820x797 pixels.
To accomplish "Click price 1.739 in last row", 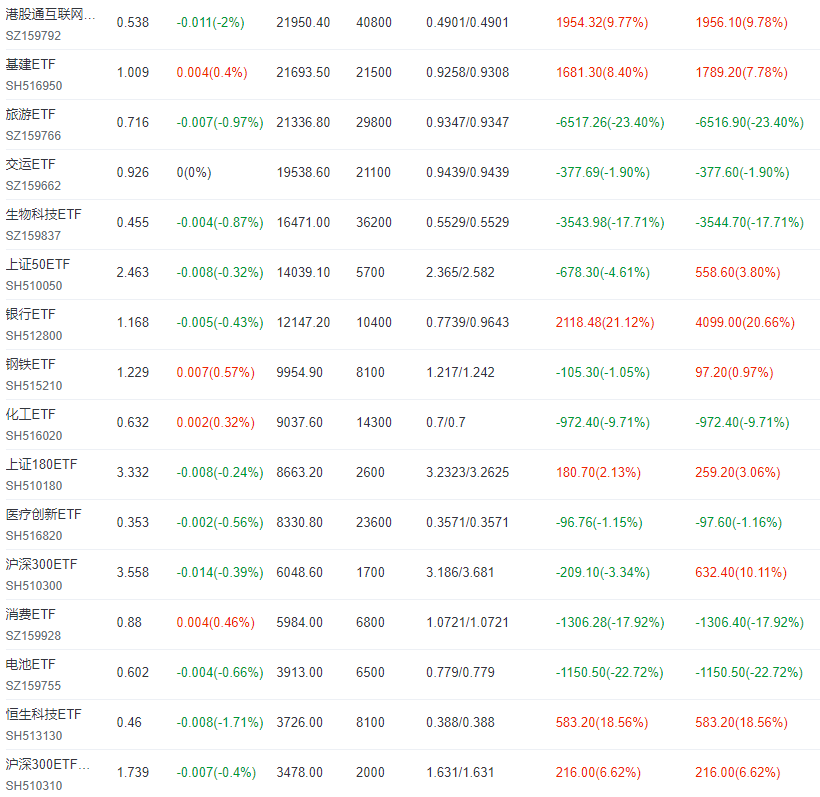I will (x=133, y=772).
